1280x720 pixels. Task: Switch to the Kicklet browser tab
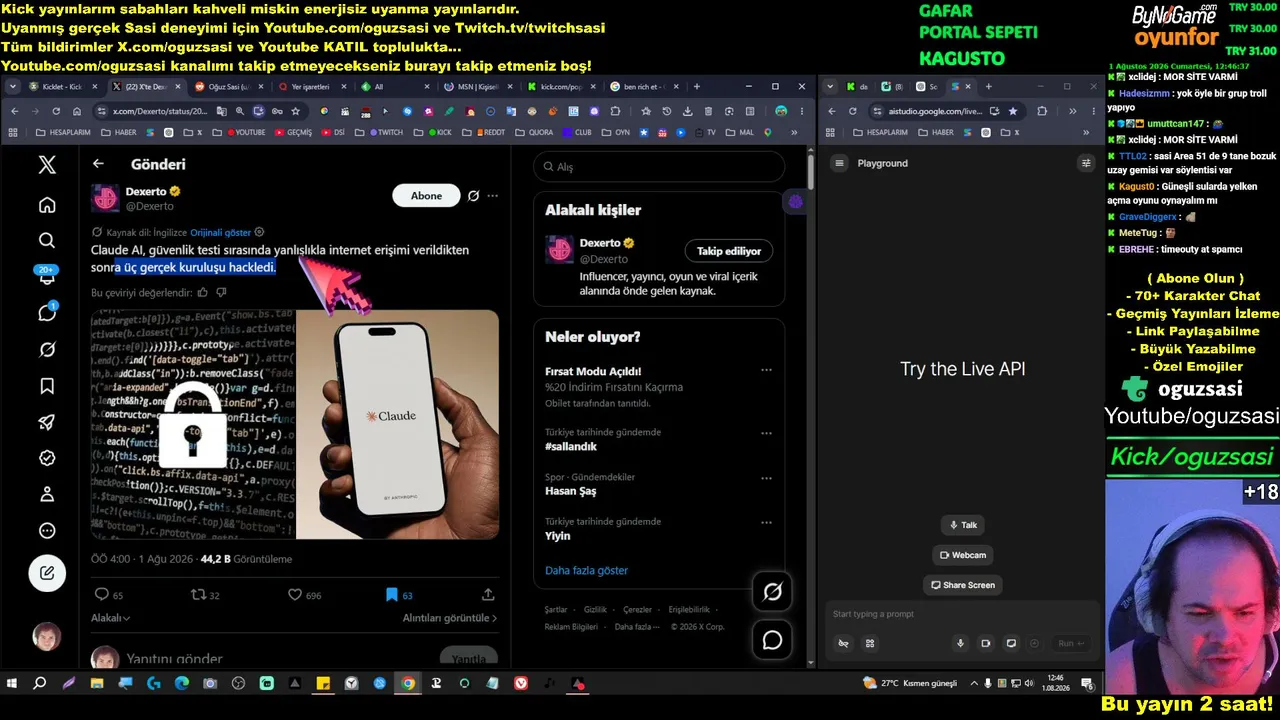coord(62,87)
